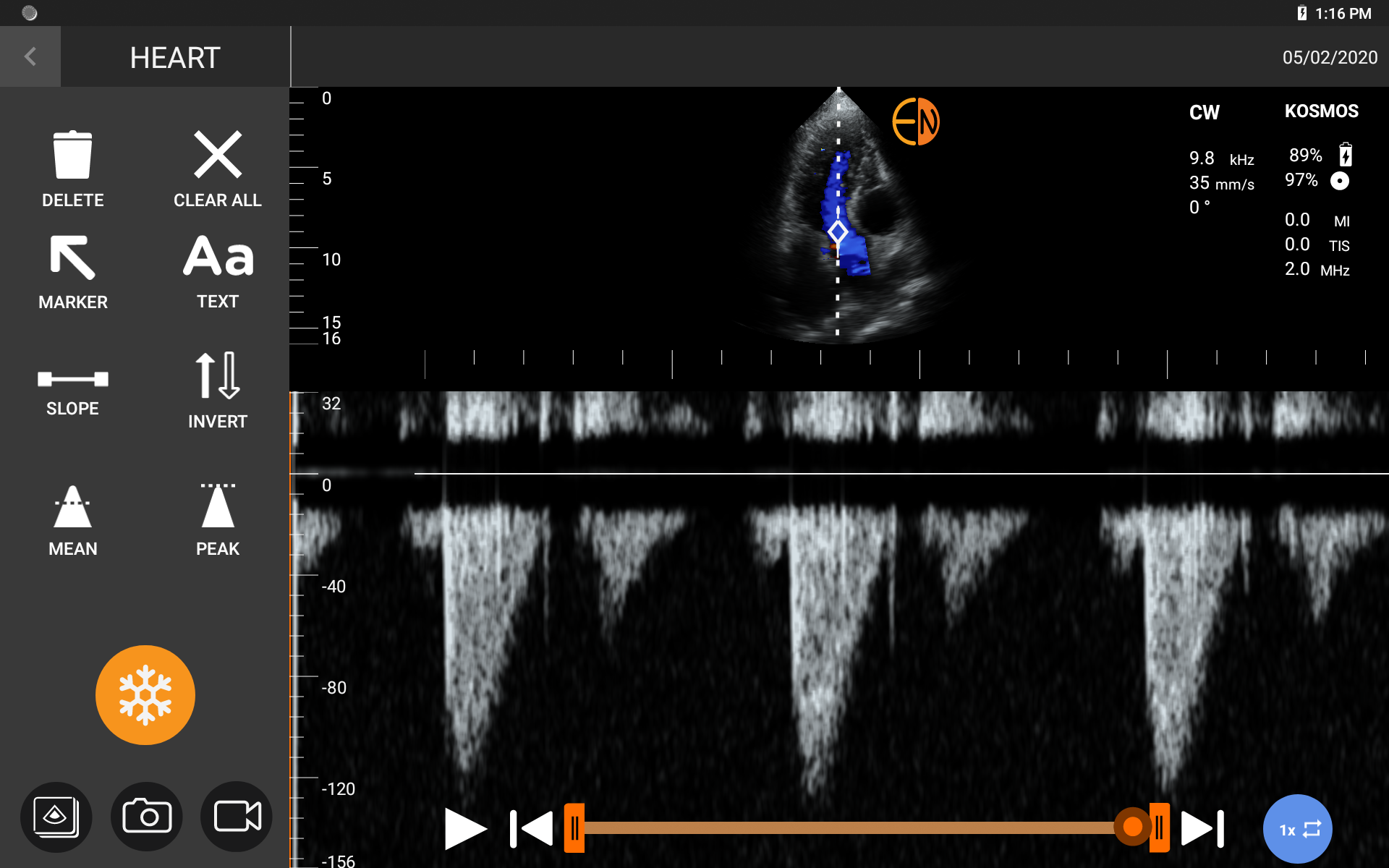Toggle the orange freeze snowflake button
Viewport: 1389px width, 868px height.
(145, 695)
